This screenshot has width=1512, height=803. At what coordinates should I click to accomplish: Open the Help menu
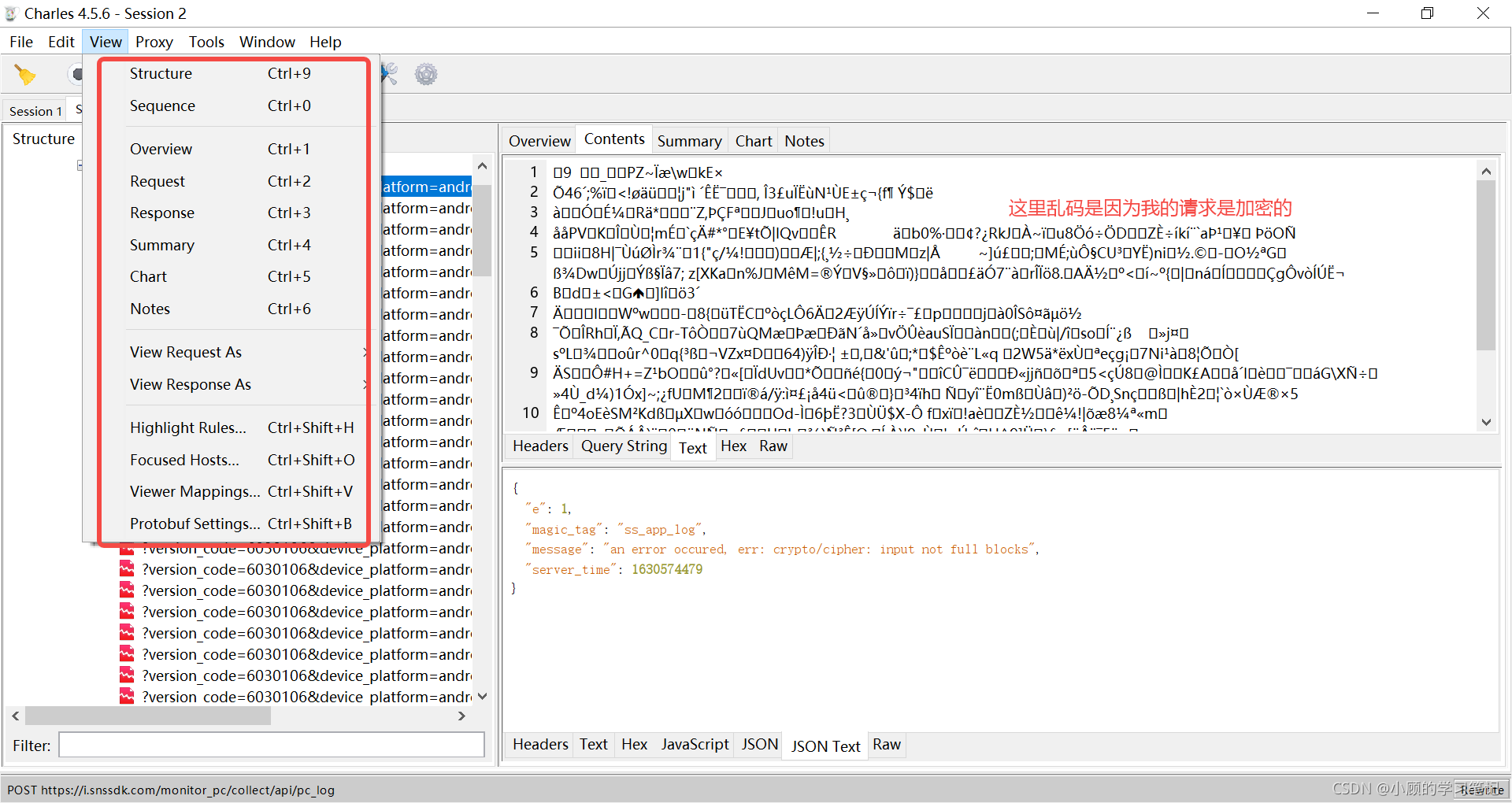tap(325, 42)
